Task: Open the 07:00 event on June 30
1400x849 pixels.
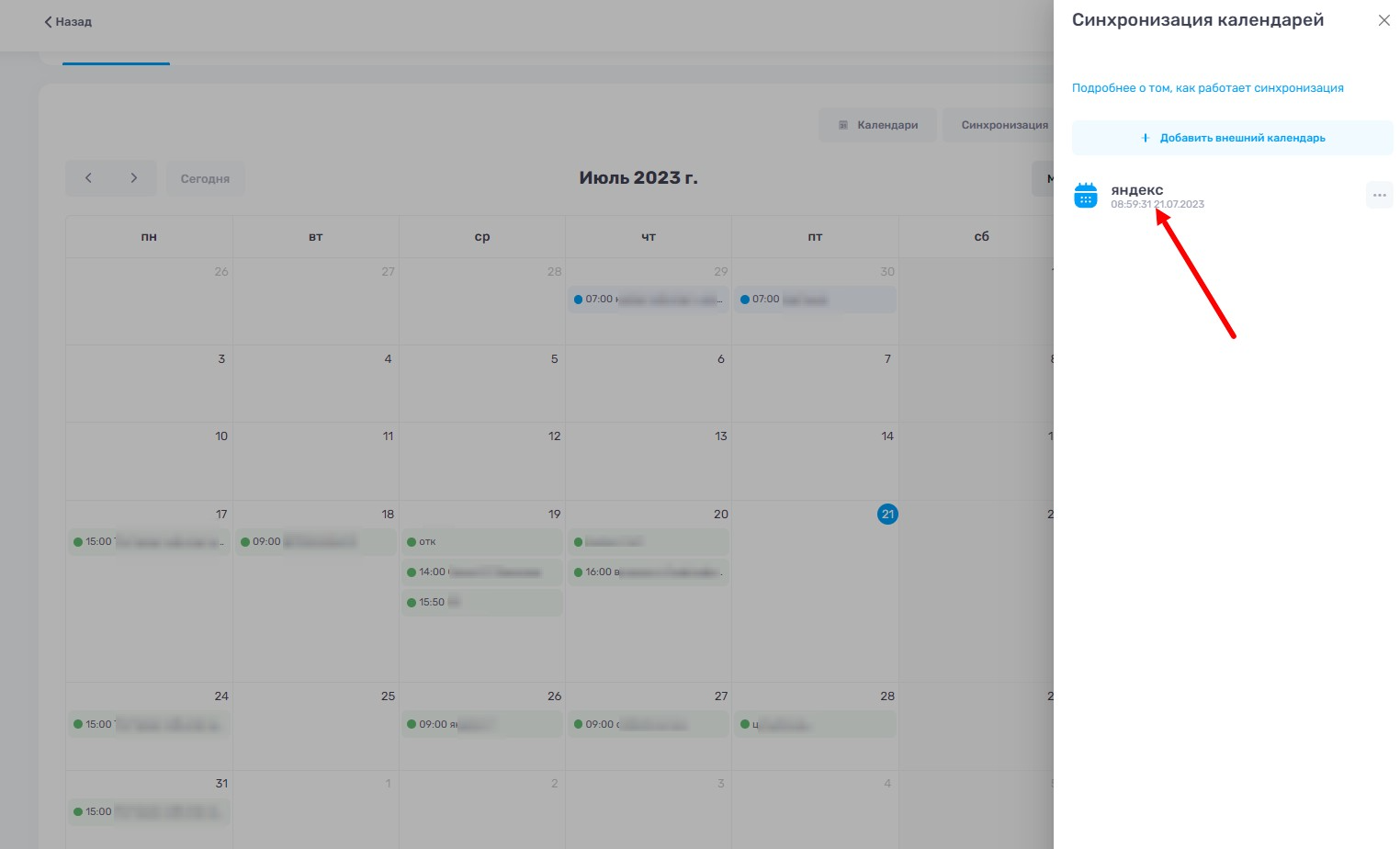Action: pos(814,300)
